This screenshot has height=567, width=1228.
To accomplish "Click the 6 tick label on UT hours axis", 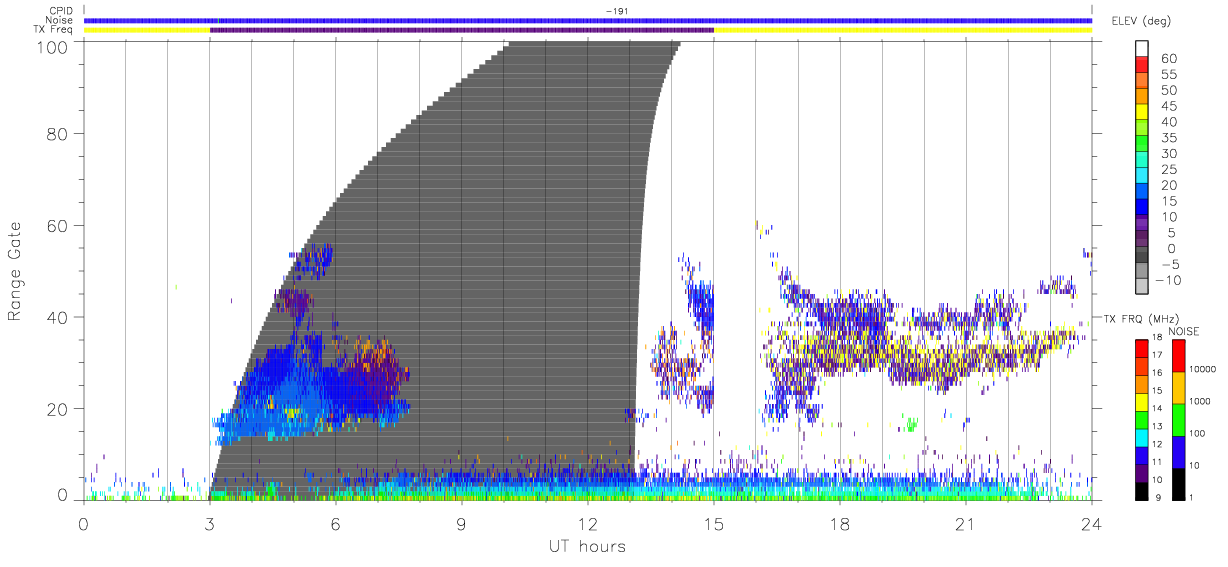I will pyautogui.click(x=336, y=525).
